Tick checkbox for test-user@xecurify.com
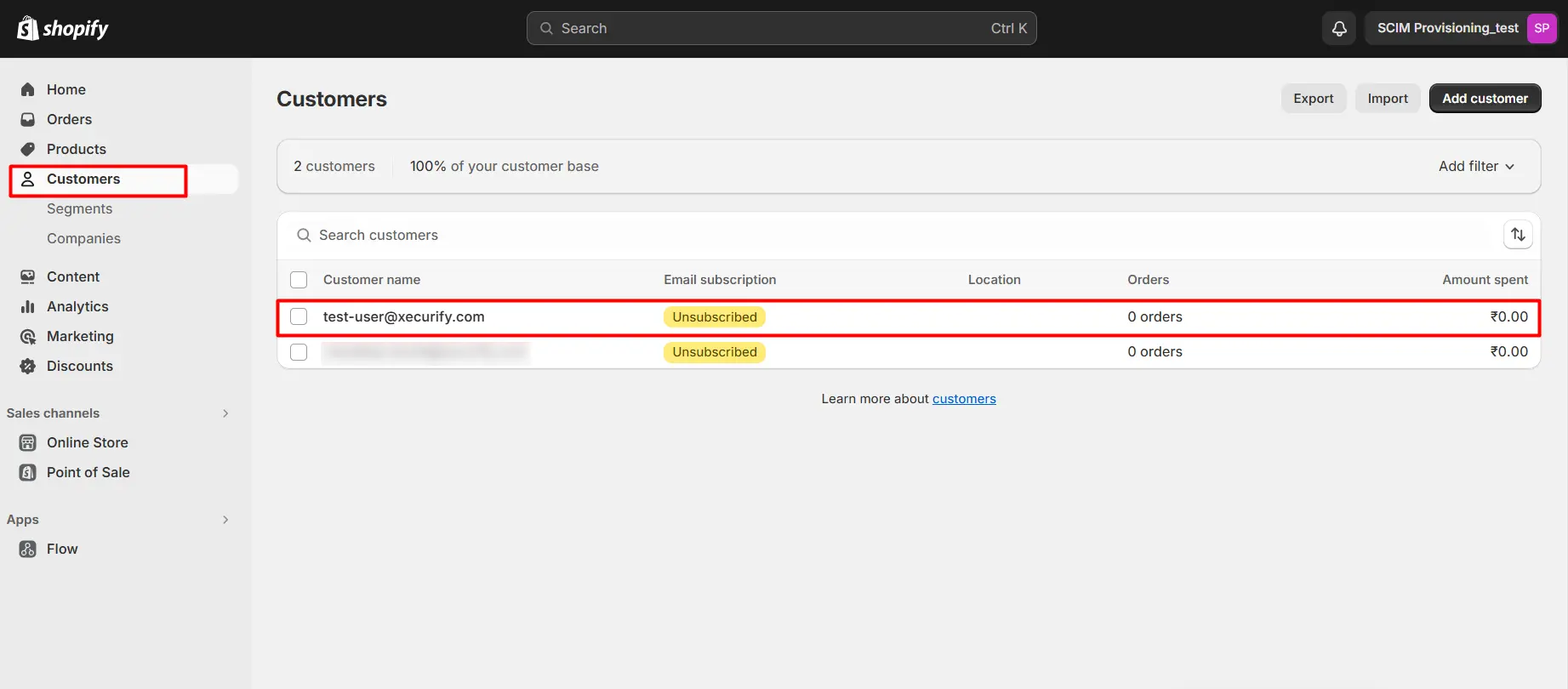The height and width of the screenshot is (689, 1568). tap(299, 316)
